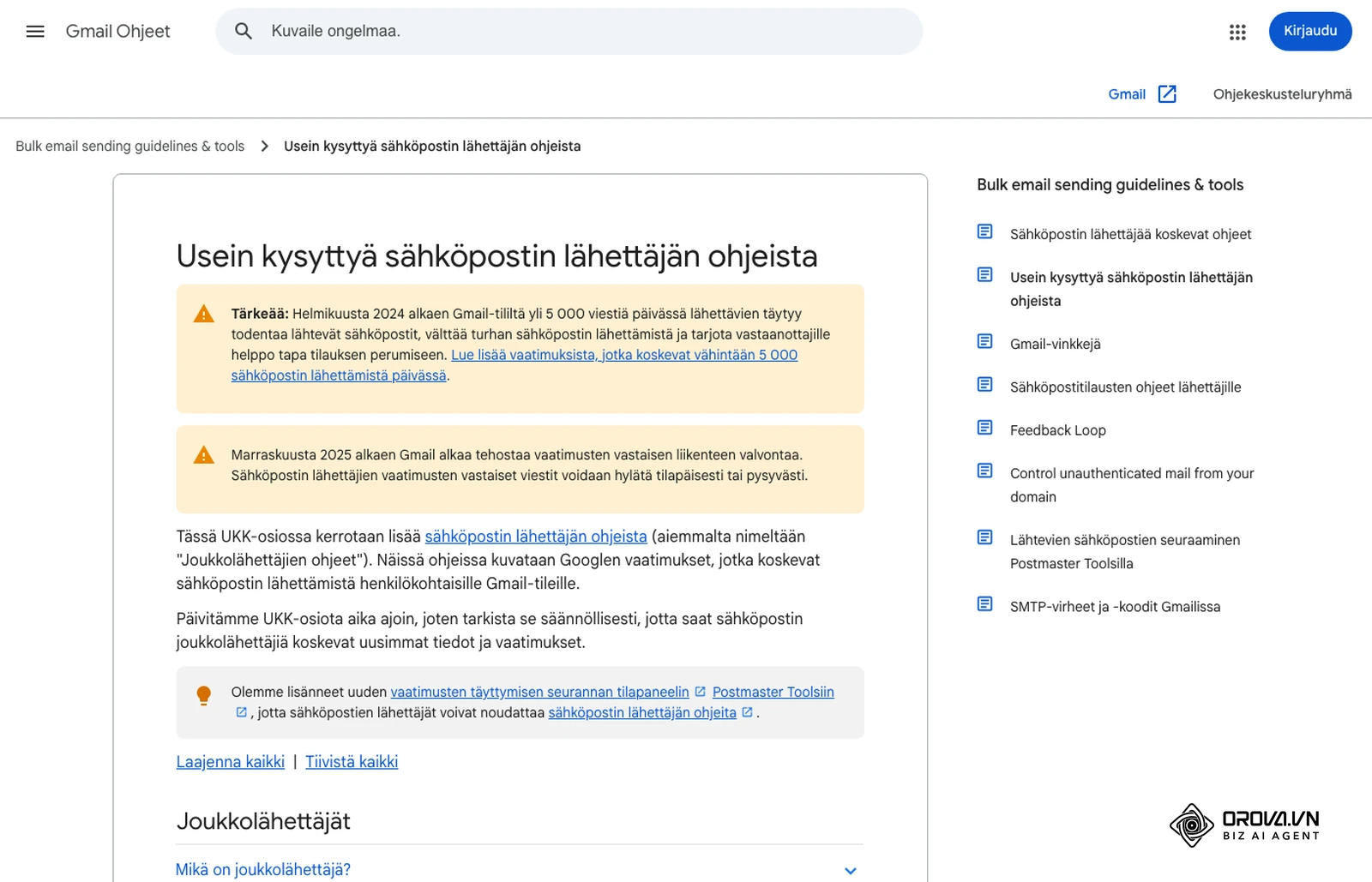The width and height of the screenshot is (1372, 882).
Task: Open 'sähköpostin lähettäjän ohjeista' link in paragraph
Action: click(x=536, y=537)
